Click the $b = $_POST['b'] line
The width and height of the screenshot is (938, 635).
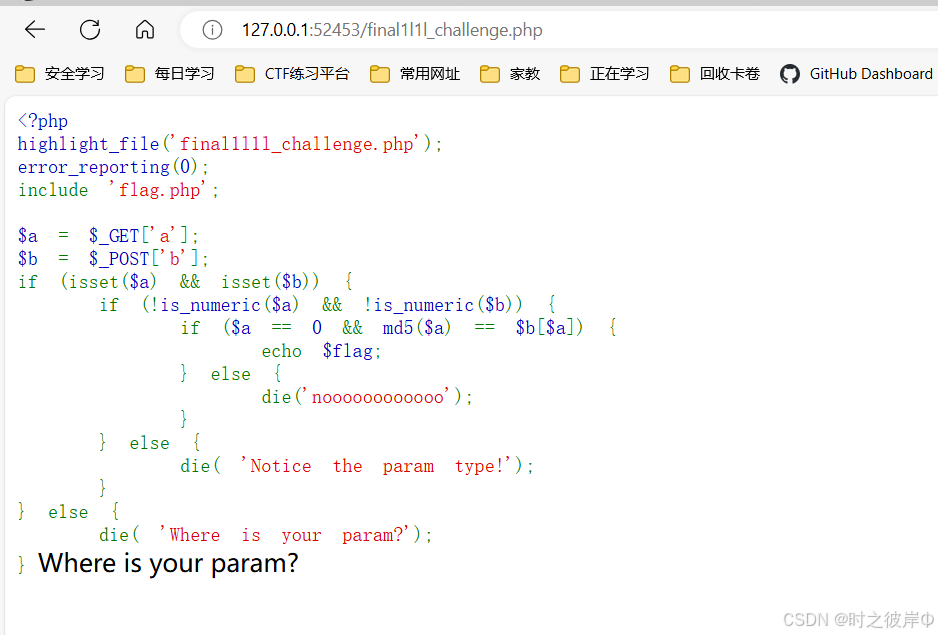113,259
